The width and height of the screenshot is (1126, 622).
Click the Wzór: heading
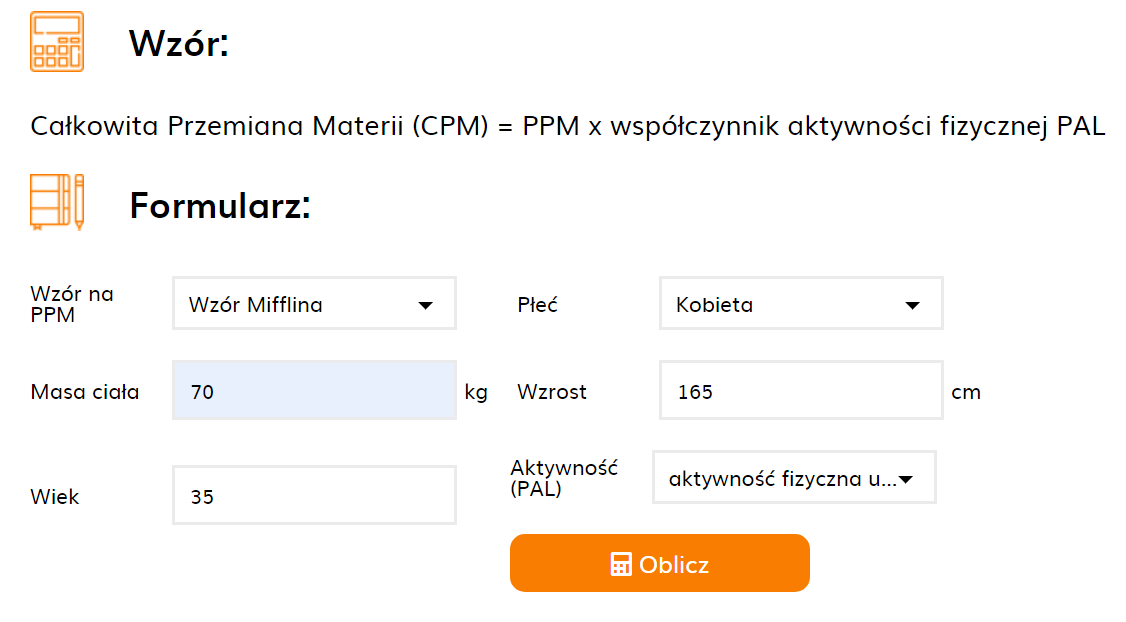coord(178,43)
